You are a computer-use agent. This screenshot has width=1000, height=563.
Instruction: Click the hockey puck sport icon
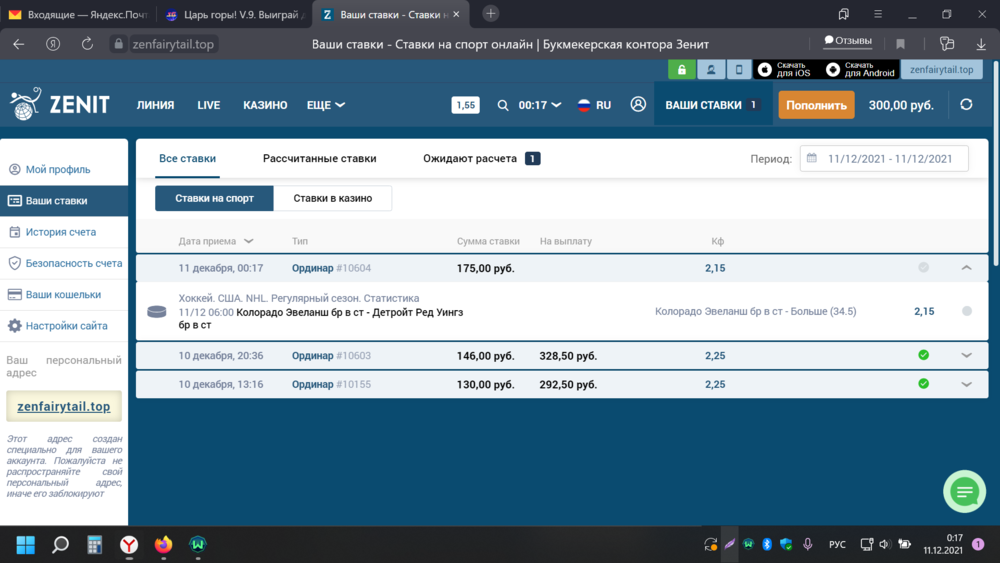157,311
